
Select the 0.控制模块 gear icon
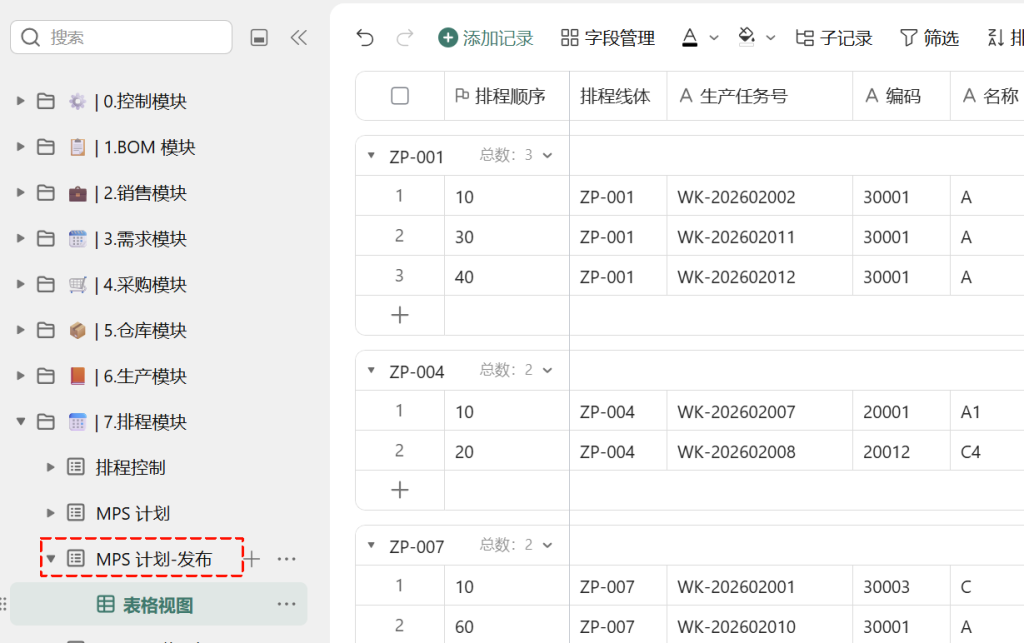click(78, 101)
